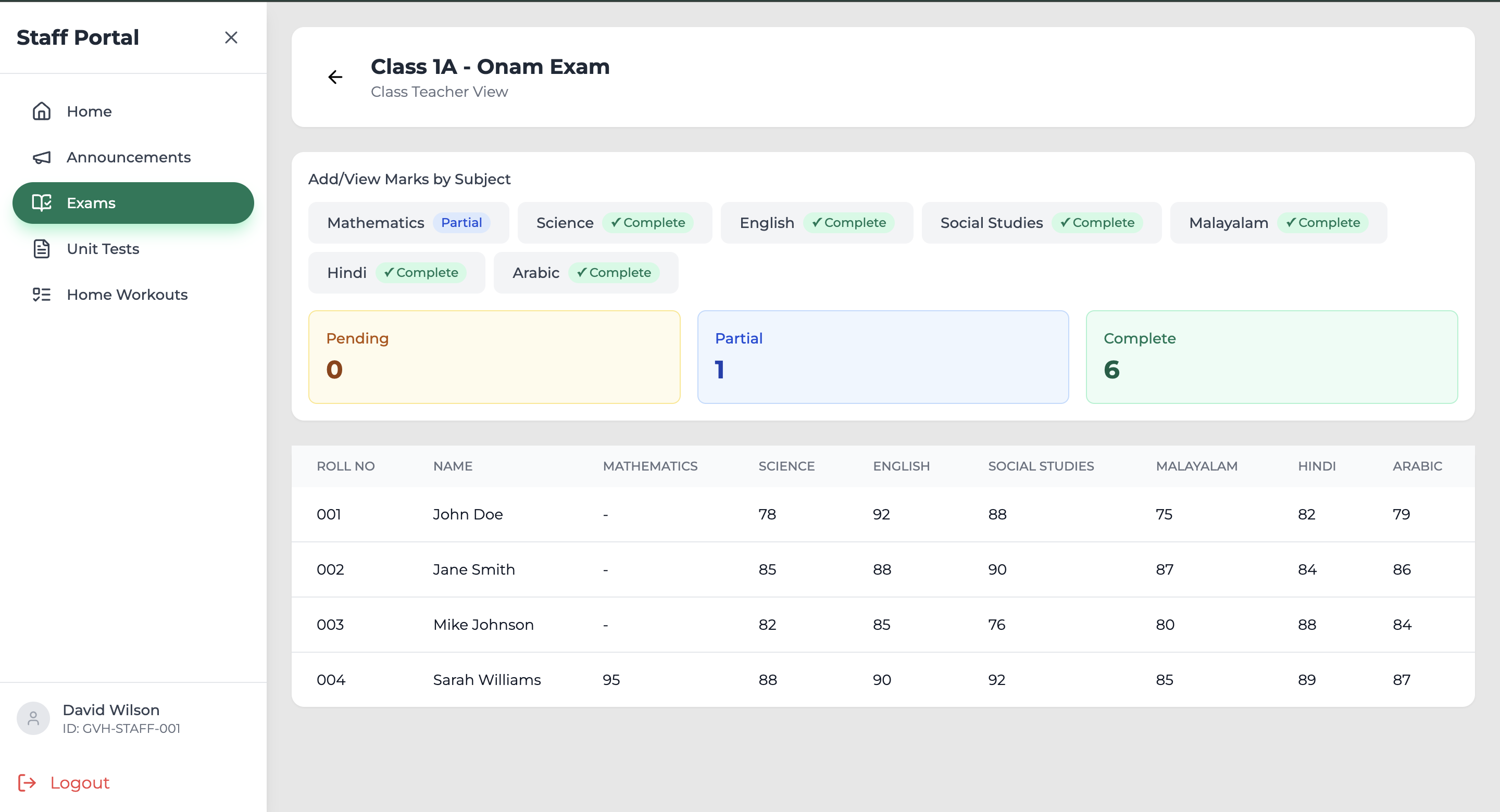
Task: Open the Science subject marks
Action: 614,223
